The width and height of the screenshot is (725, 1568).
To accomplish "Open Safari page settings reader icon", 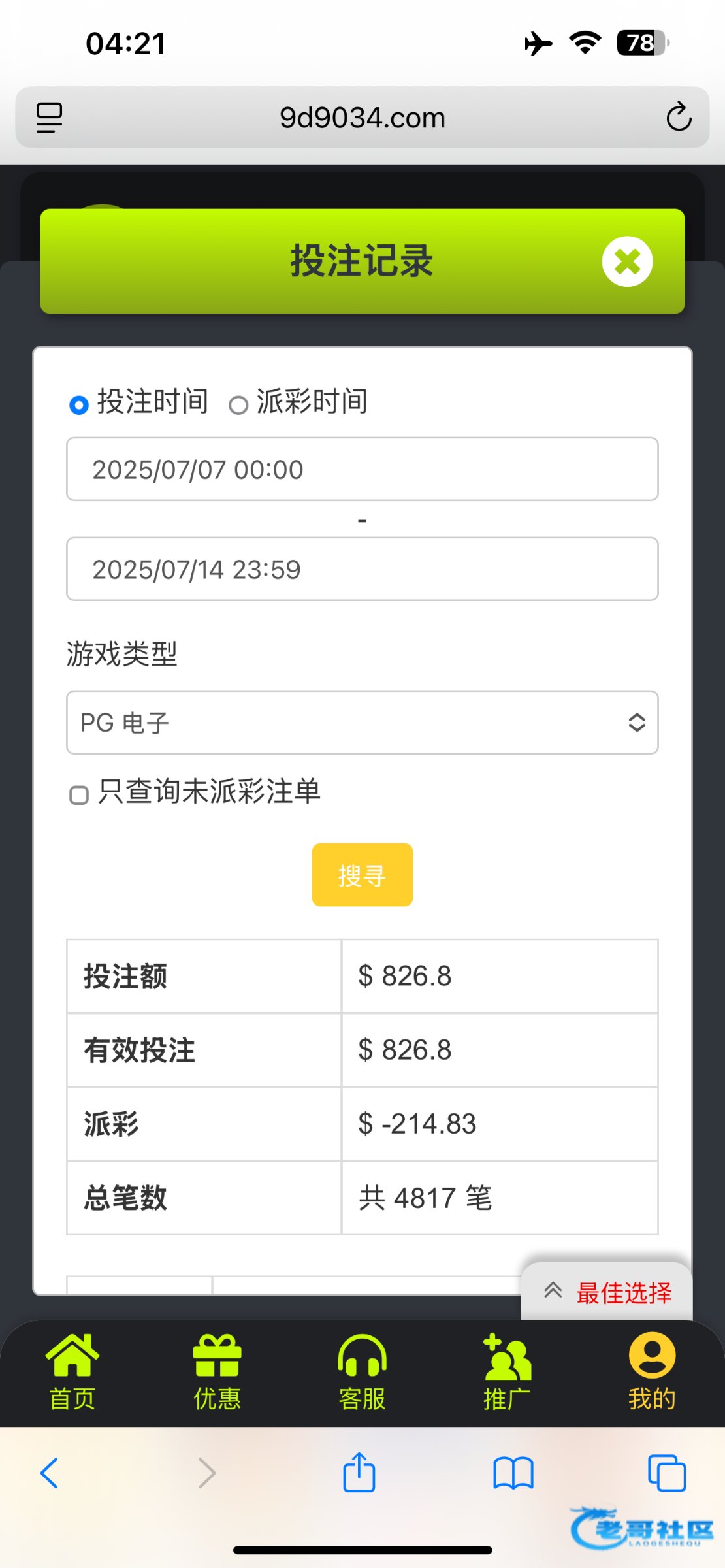I will [49, 118].
